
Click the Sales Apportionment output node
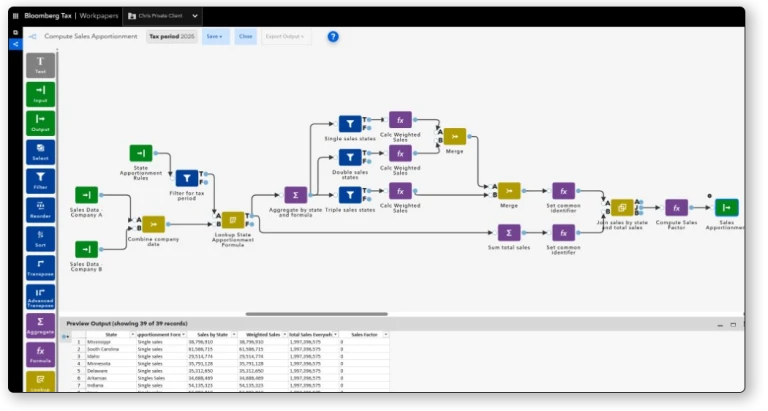pyautogui.click(x=726, y=207)
